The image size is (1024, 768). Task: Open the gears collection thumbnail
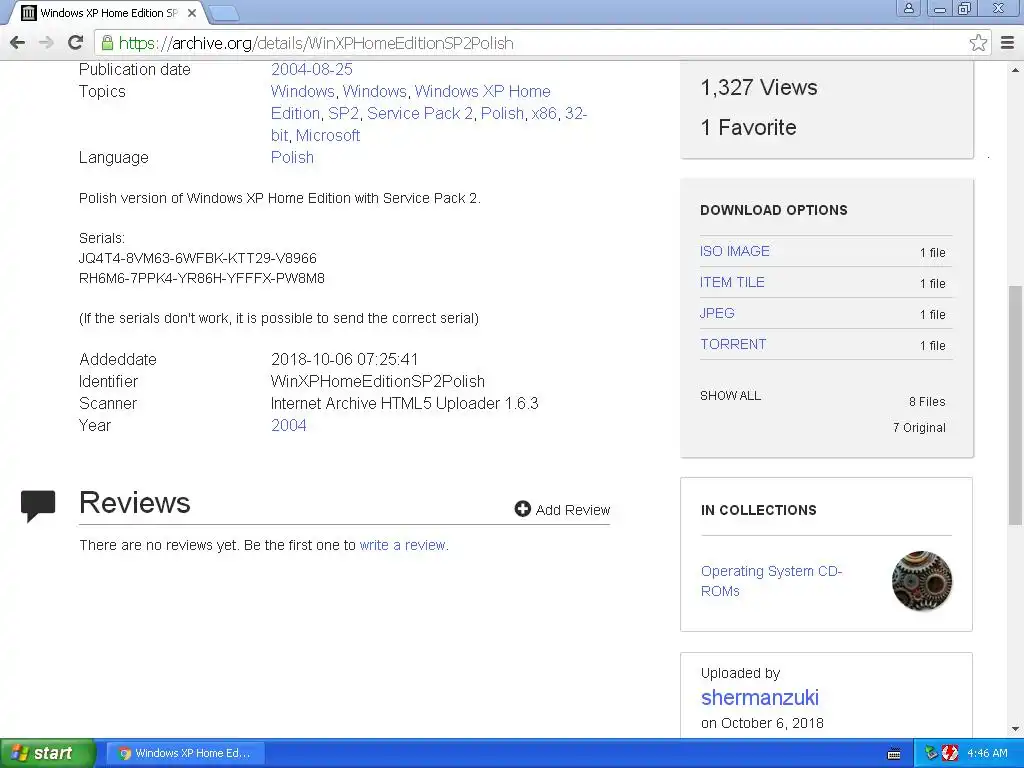click(921, 581)
